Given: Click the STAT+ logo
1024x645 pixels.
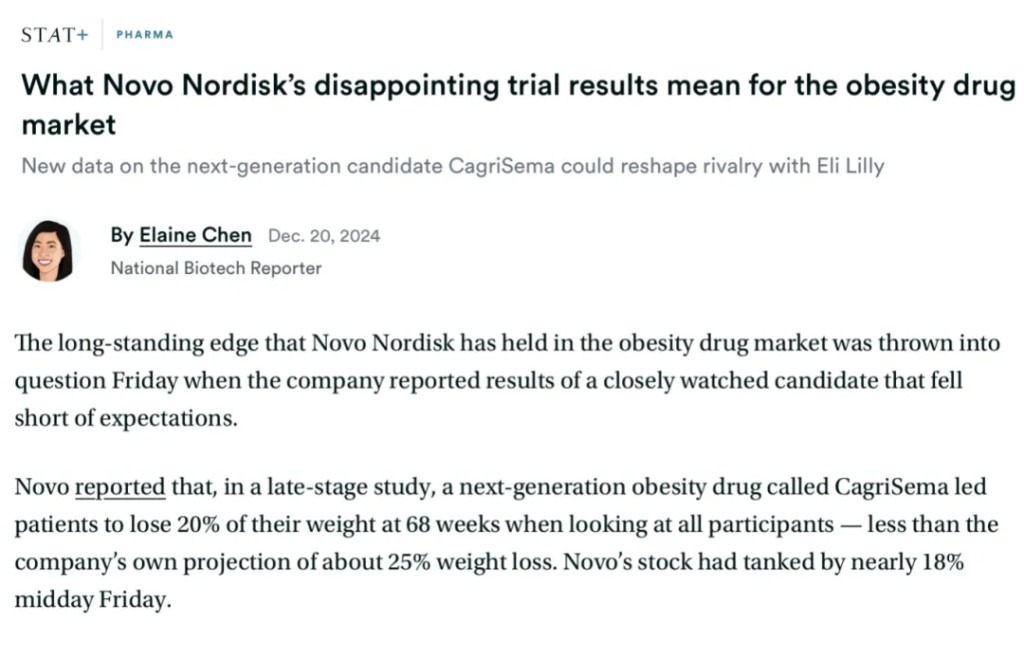Looking at the screenshot, I should click(54, 35).
